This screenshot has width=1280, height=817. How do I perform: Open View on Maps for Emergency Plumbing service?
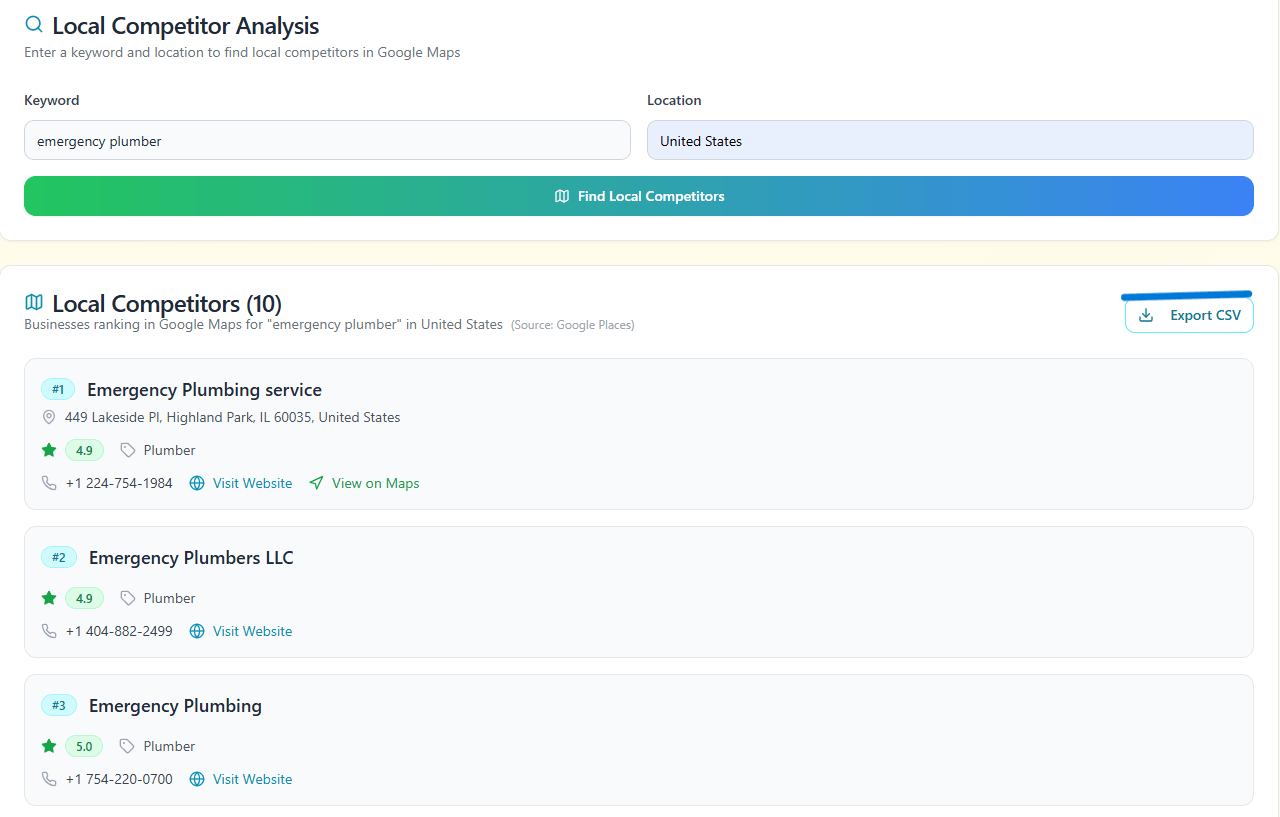point(375,483)
